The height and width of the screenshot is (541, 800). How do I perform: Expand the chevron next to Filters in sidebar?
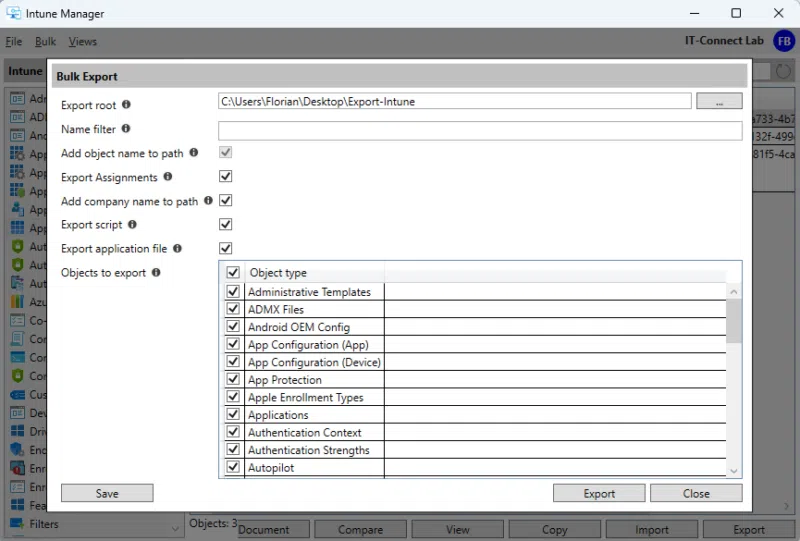pyautogui.click(x=175, y=529)
